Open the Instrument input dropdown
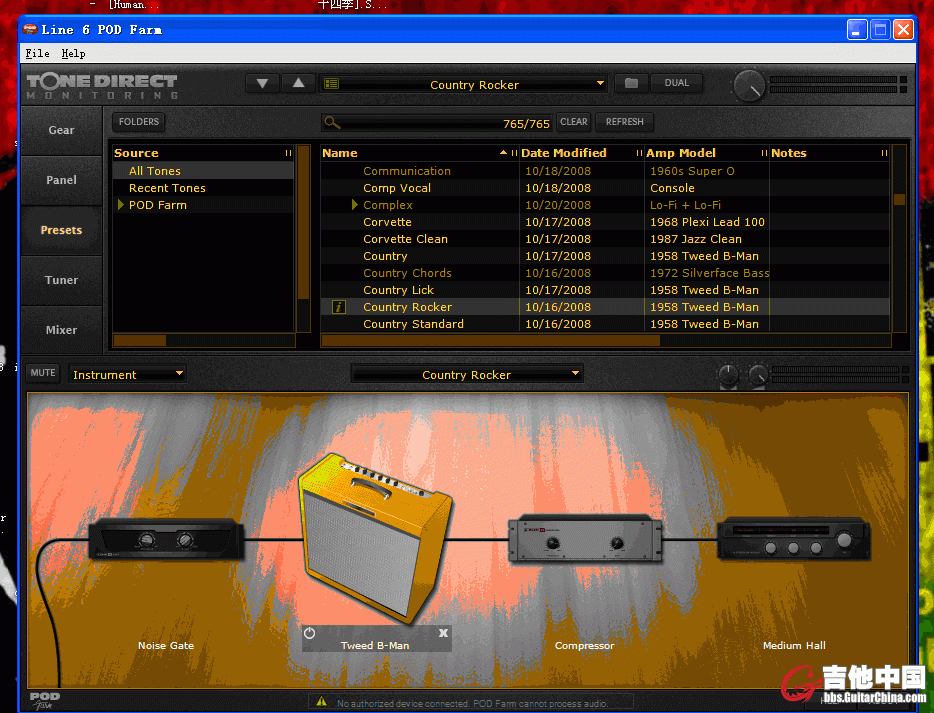Screen dimensions: 934x713 pyautogui.click(x=127, y=375)
